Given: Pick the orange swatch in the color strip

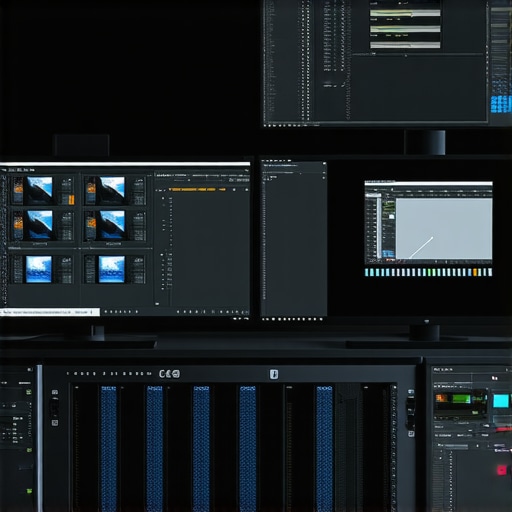Looking at the screenshot, I should [475, 272].
